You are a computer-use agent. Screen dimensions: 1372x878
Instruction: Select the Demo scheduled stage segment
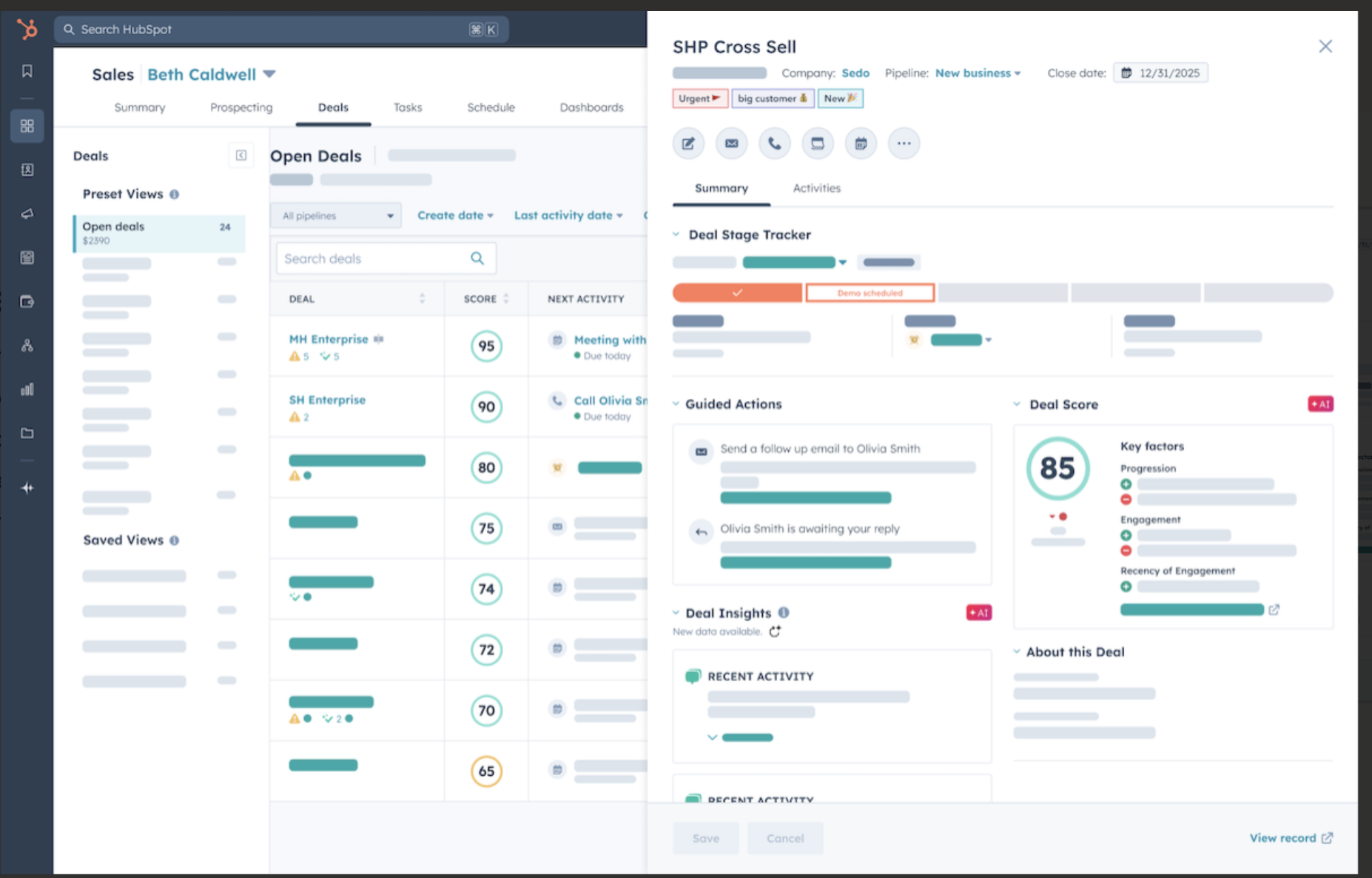(x=870, y=293)
